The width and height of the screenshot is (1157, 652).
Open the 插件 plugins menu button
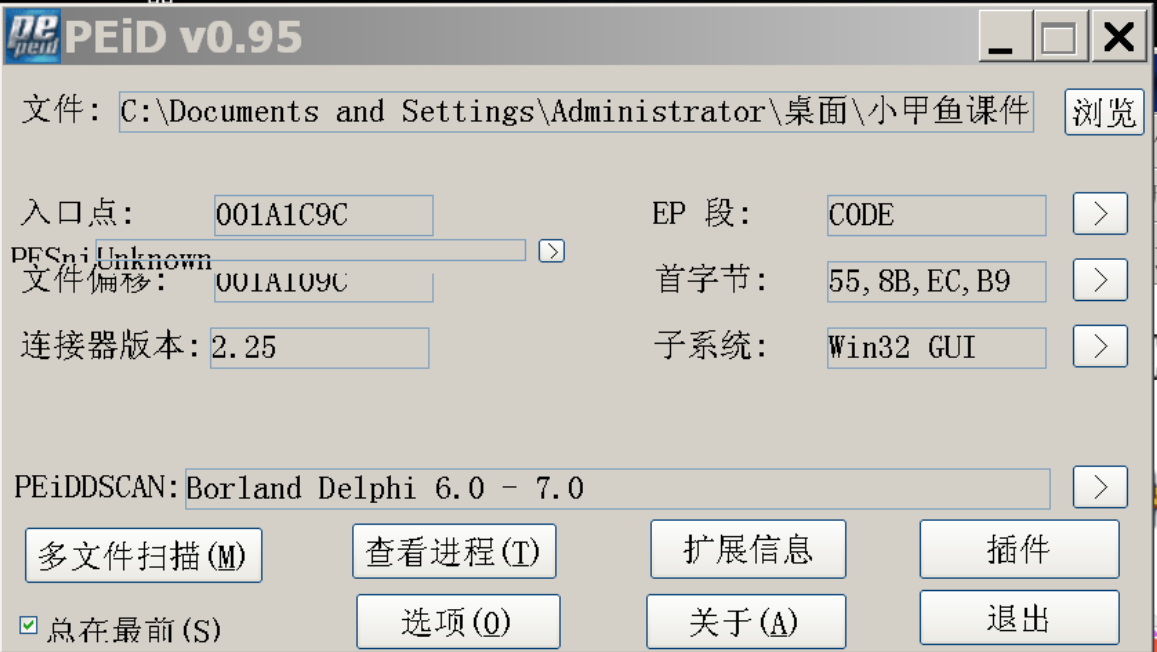tap(1018, 549)
